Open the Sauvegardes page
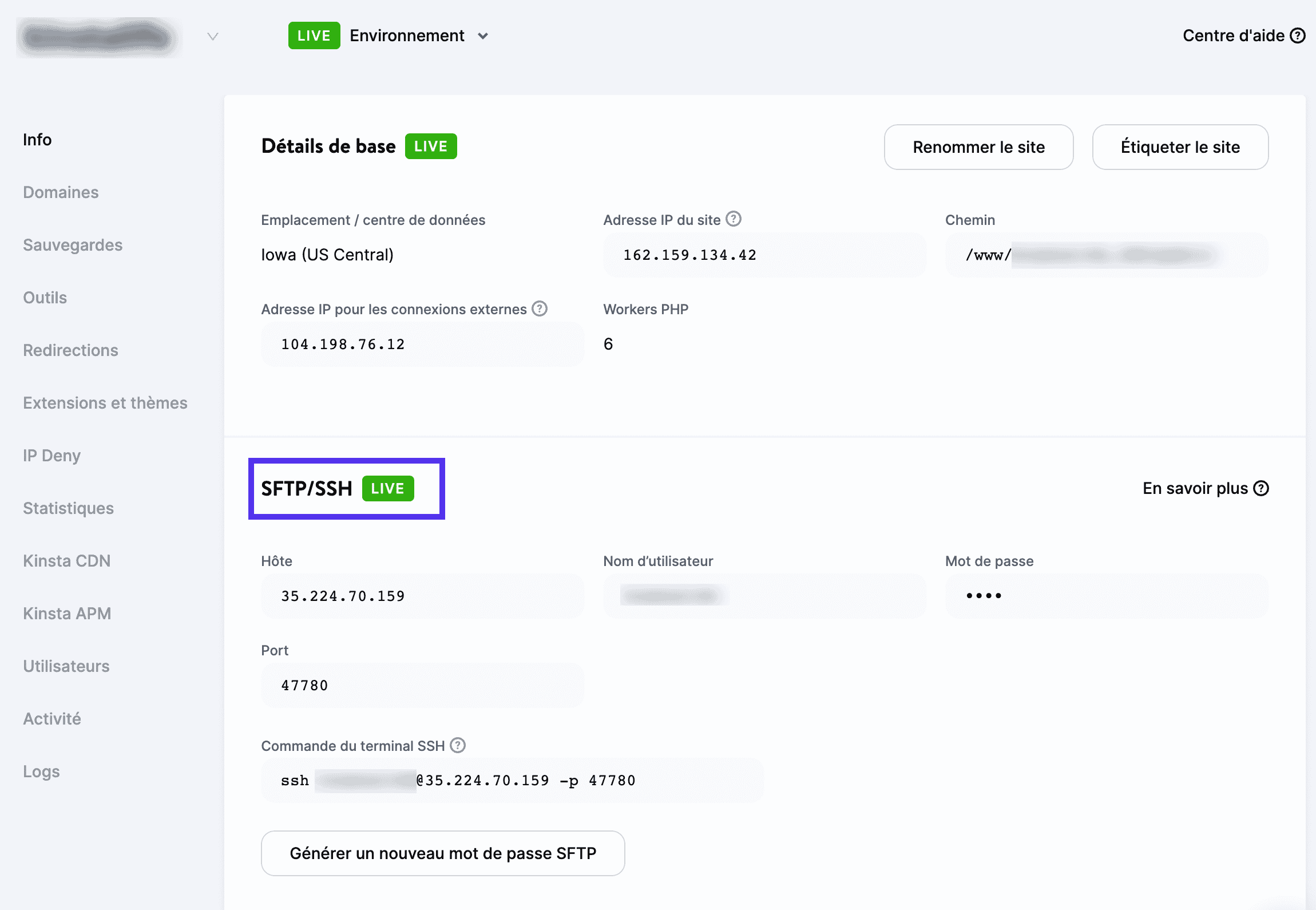Screen dimensions: 1316x910 click(x=73, y=245)
